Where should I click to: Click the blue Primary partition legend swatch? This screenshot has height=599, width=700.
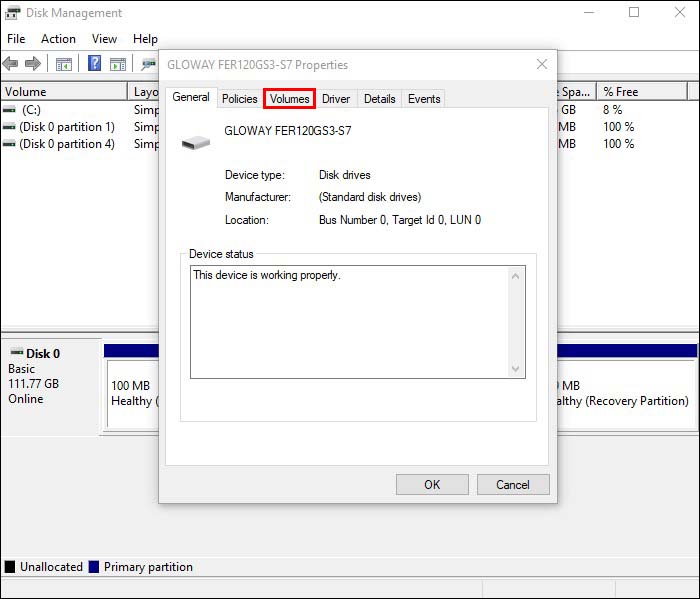94,567
